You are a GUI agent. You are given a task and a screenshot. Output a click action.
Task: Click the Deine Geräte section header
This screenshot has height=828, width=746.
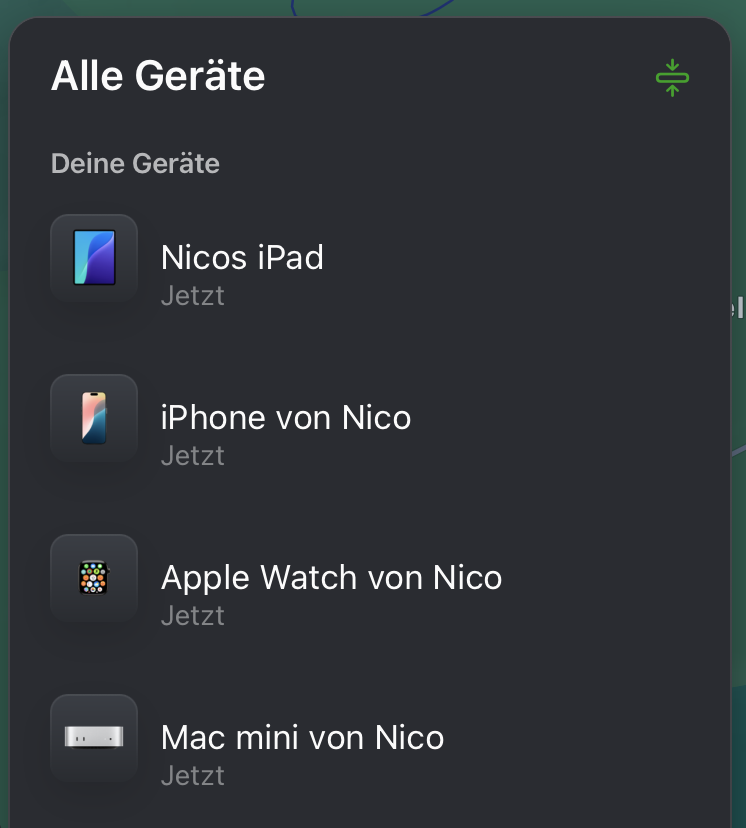[x=135, y=163]
